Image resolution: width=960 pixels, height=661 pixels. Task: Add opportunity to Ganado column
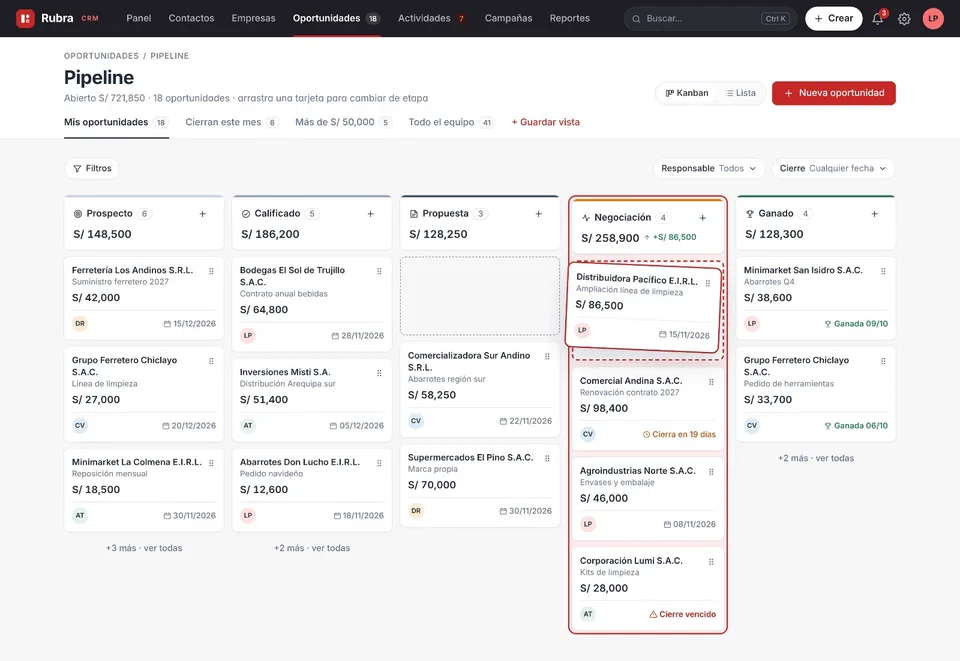coord(875,214)
